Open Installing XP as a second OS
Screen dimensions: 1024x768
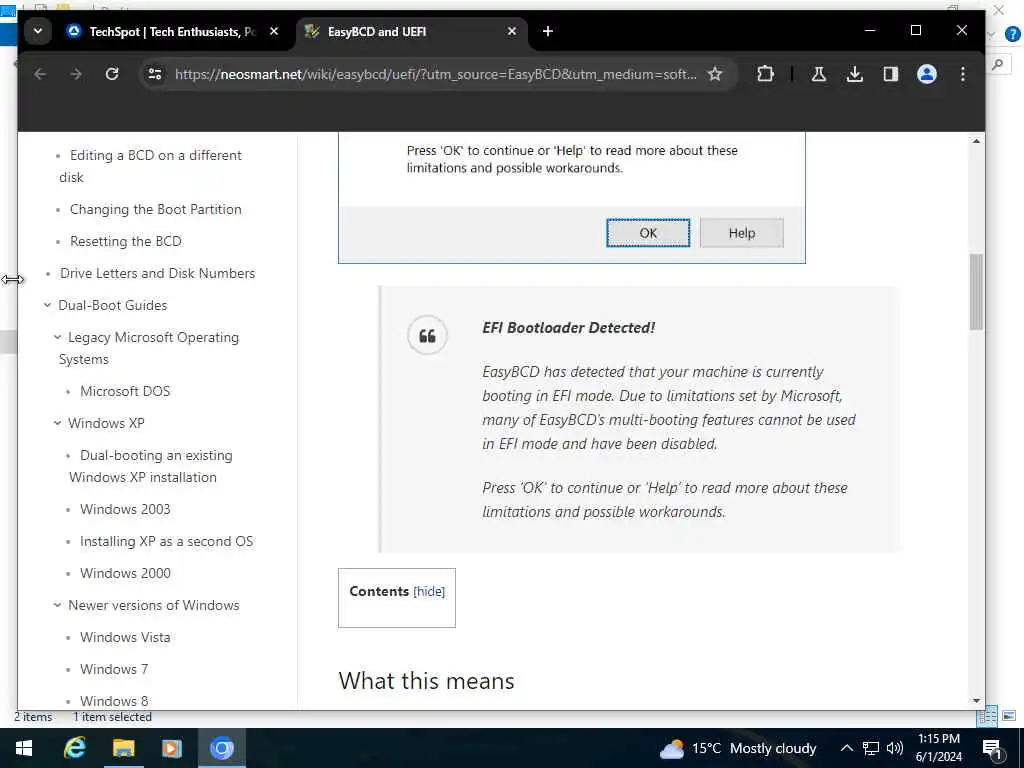click(166, 541)
